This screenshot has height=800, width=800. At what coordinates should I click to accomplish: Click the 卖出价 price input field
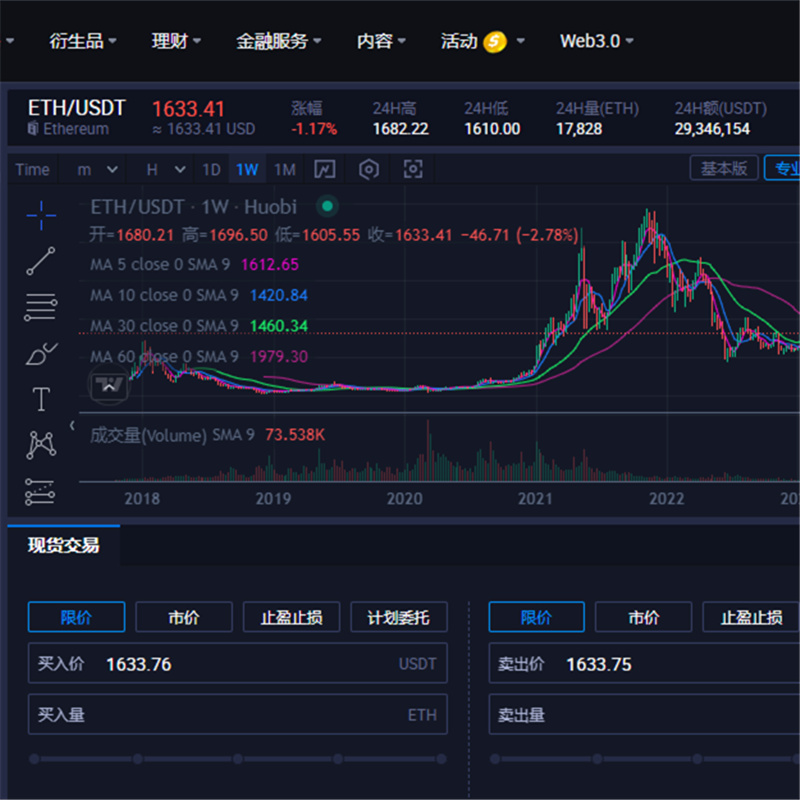[644, 663]
